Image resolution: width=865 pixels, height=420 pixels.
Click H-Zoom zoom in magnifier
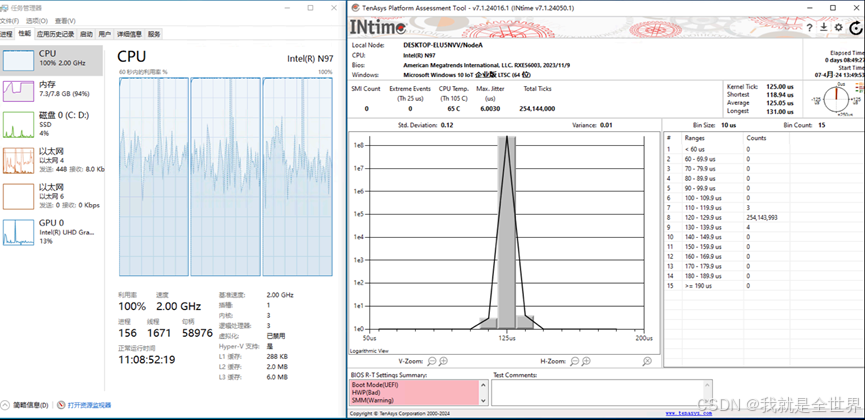(x=586, y=361)
